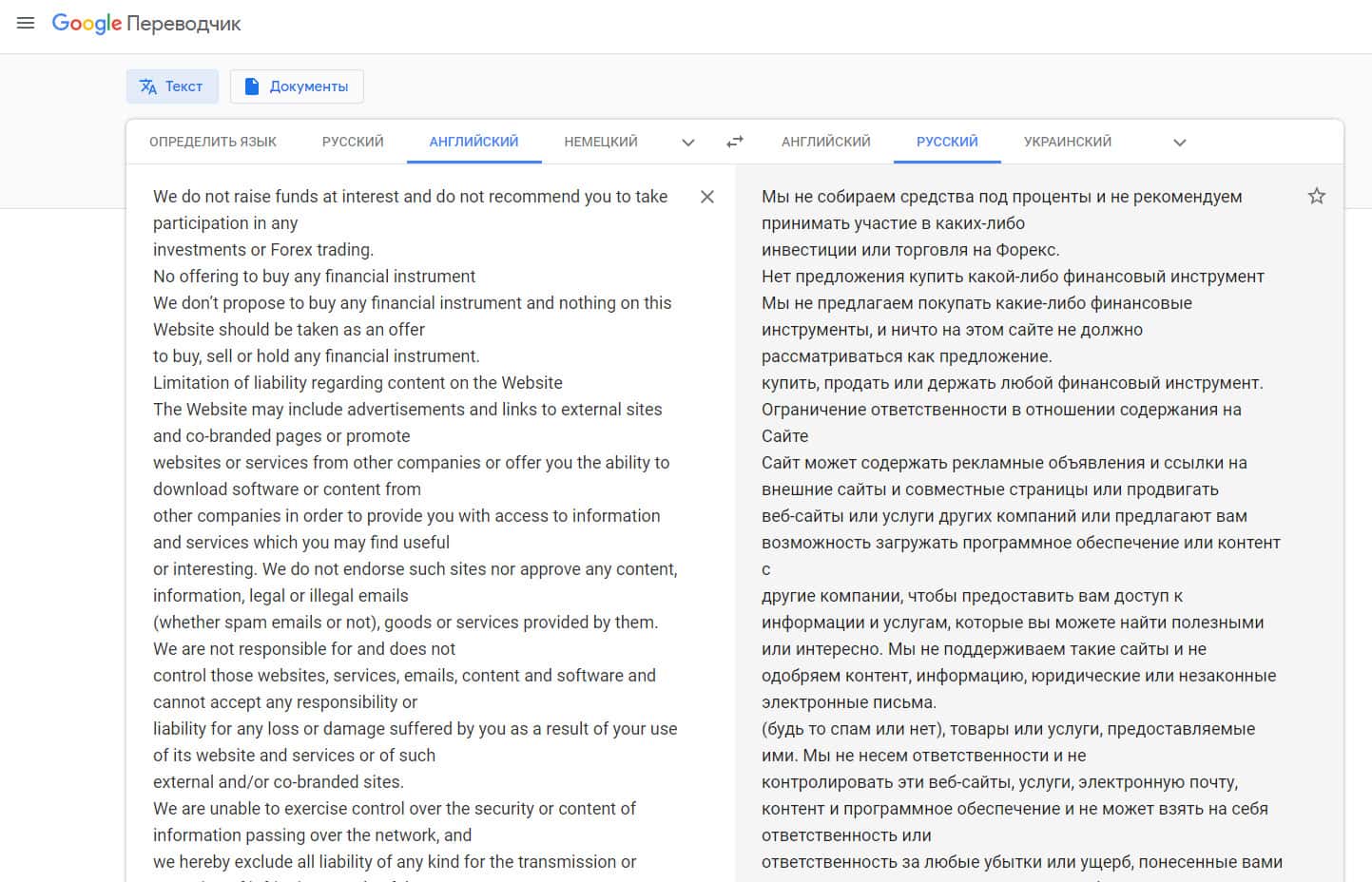Set target language to УКРАИНСКИЙ
1372x882 pixels.
[1067, 142]
